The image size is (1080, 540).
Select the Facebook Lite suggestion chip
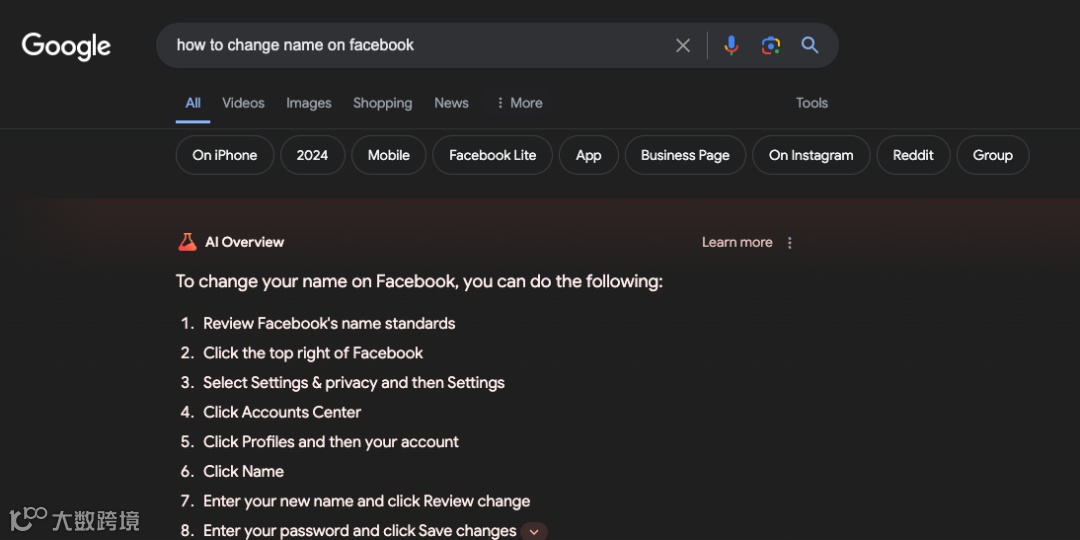(492, 155)
